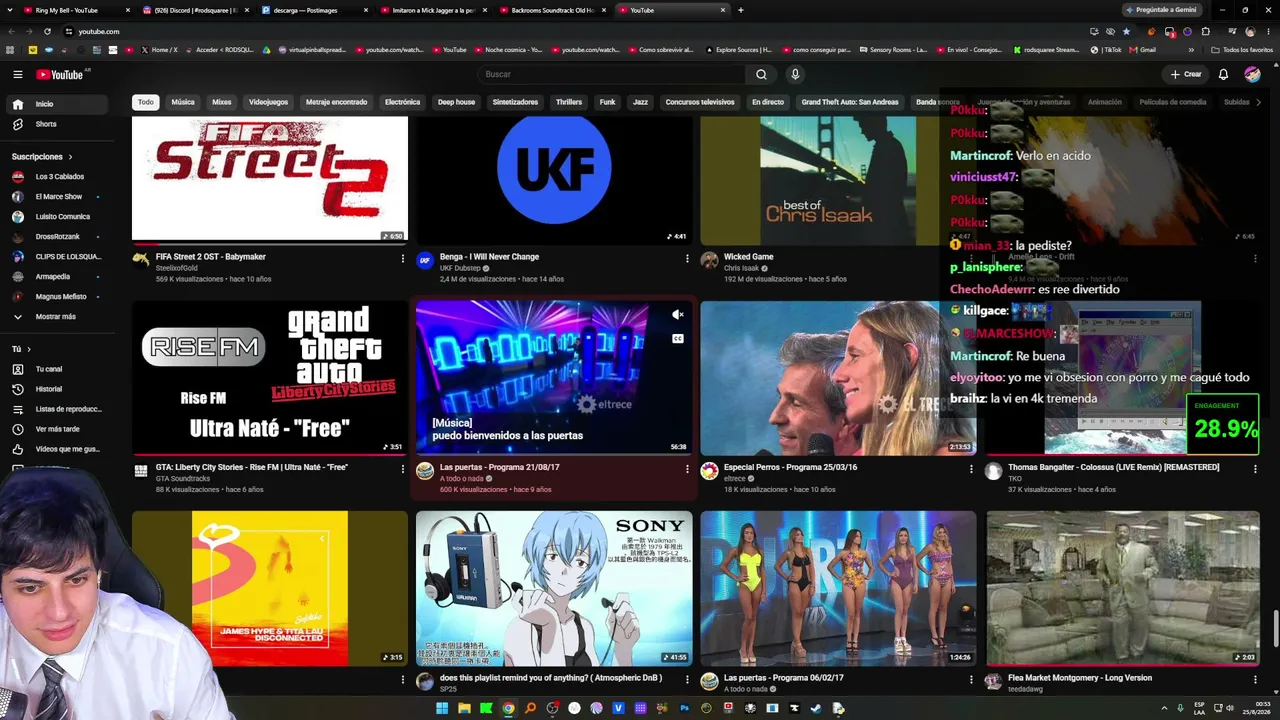1280x720 pixels.
Task: Click Pregúntale a Gemini button
Action: 1161,10
